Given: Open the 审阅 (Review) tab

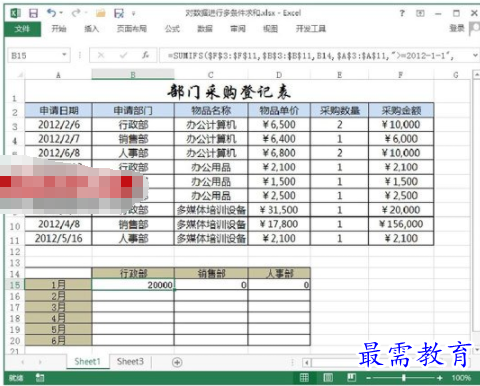Looking at the screenshot, I should [238, 29].
